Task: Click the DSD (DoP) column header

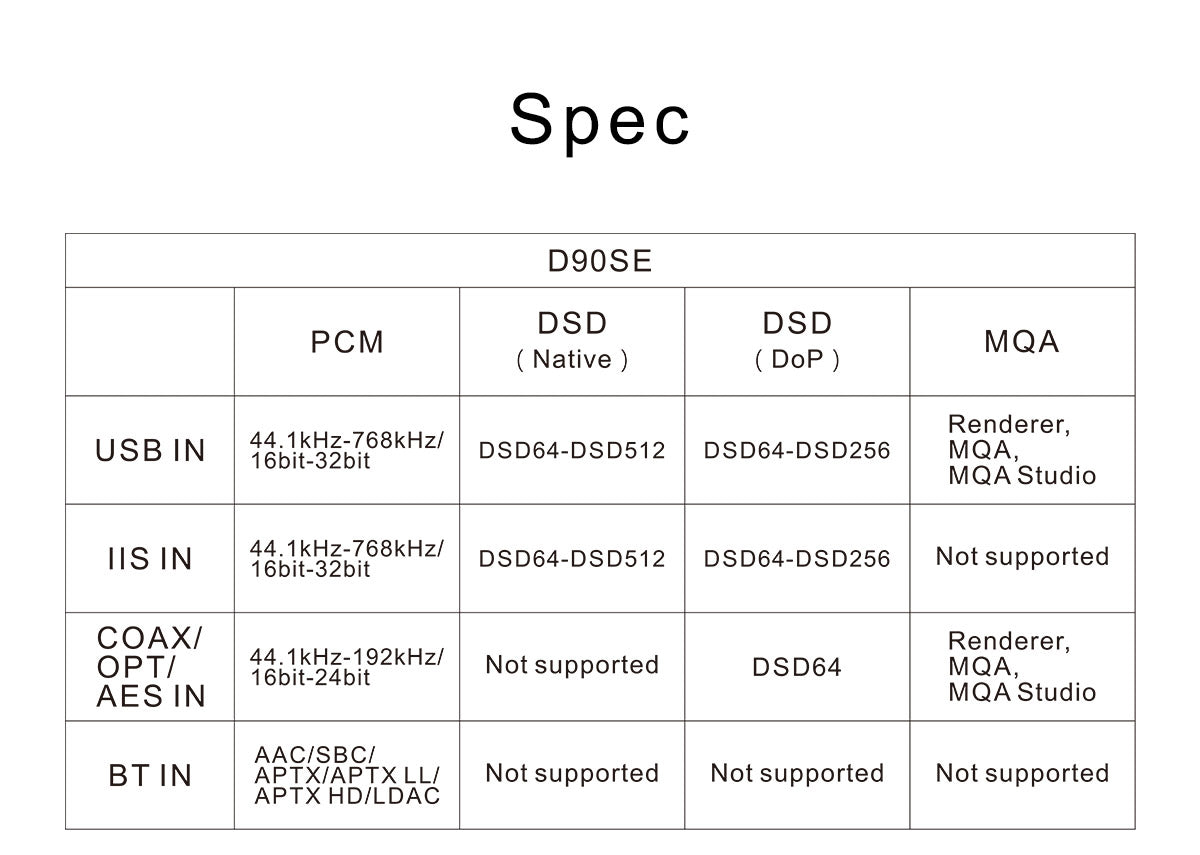Action: tap(797, 341)
